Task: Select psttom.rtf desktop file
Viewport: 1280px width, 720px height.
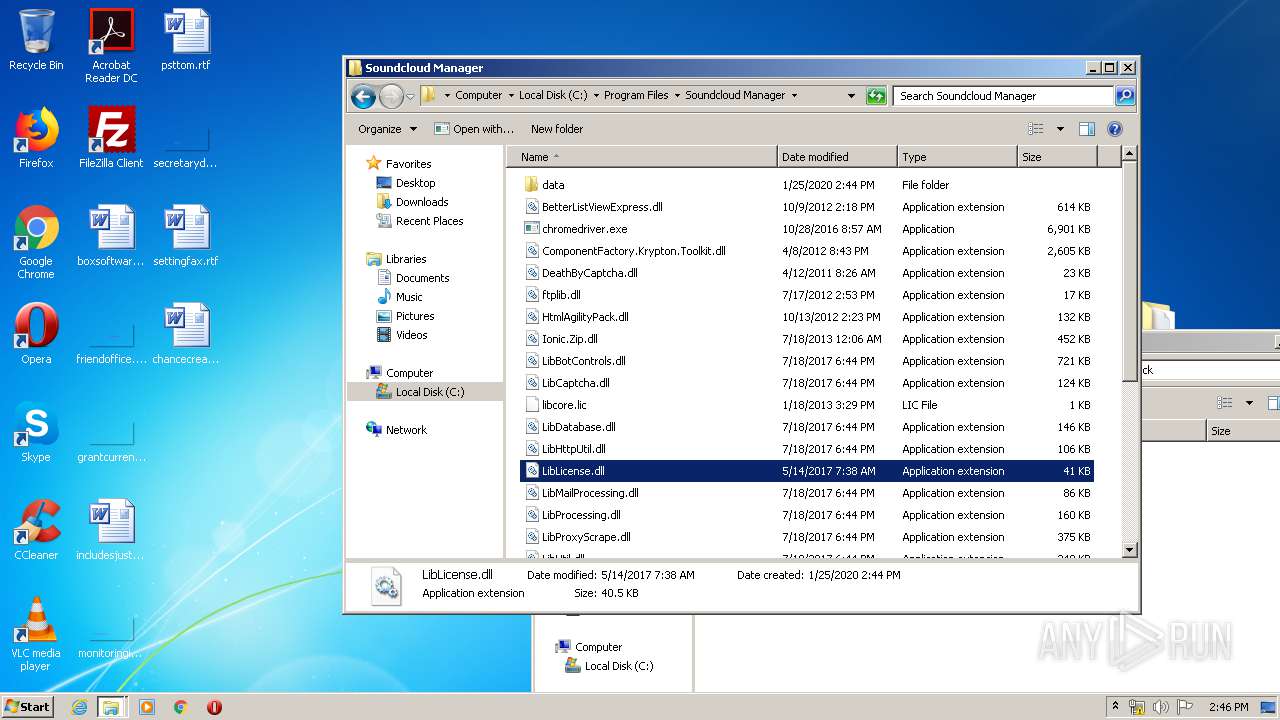Action: pos(187,41)
